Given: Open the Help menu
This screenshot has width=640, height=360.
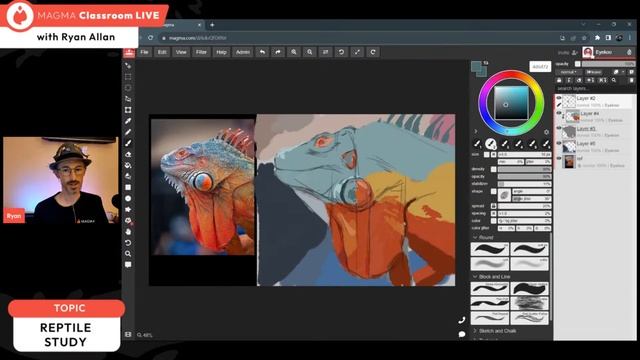Looking at the screenshot, I should (221, 52).
